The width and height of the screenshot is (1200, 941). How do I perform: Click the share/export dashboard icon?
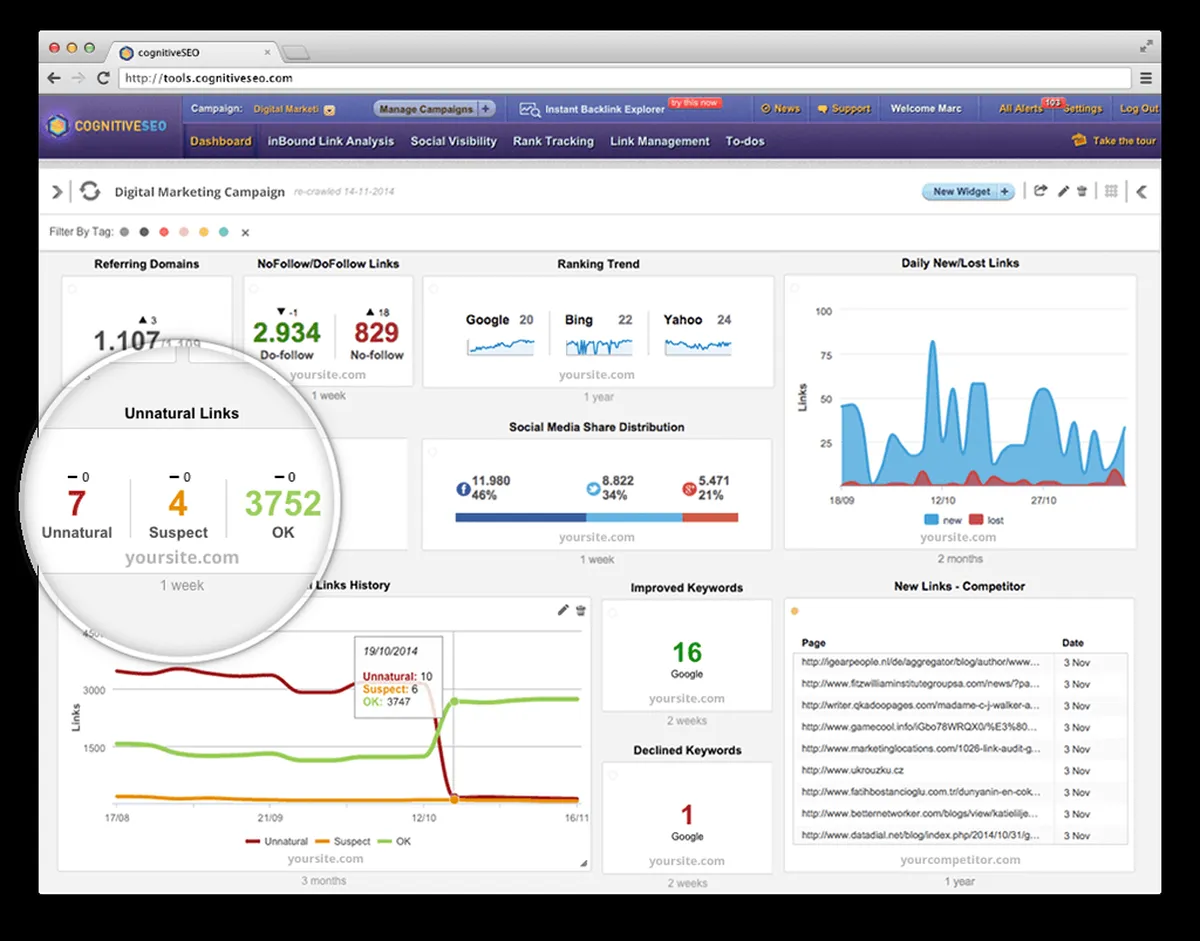(x=1040, y=191)
